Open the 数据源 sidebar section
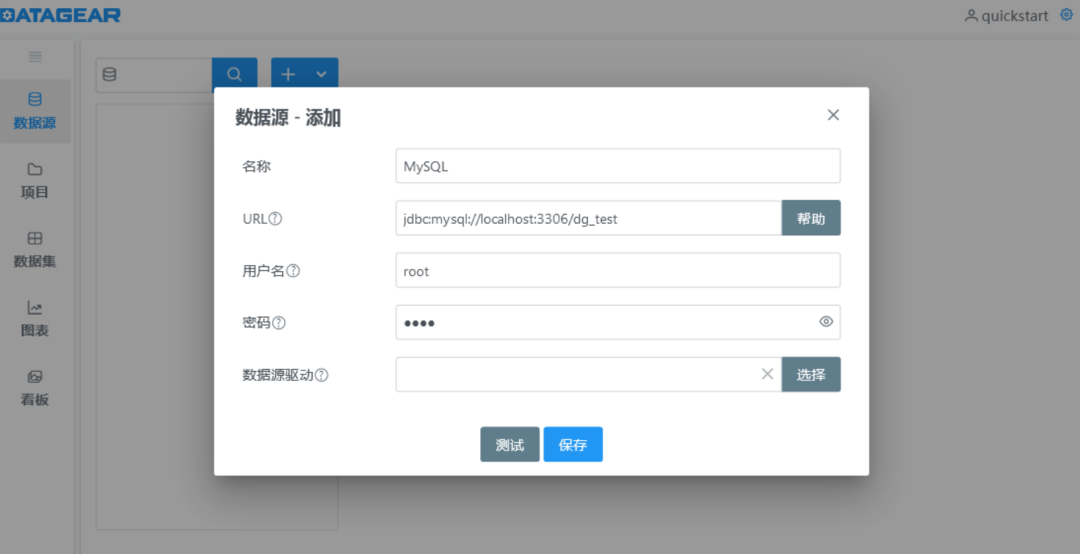This screenshot has width=1080, height=554. pos(35,111)
